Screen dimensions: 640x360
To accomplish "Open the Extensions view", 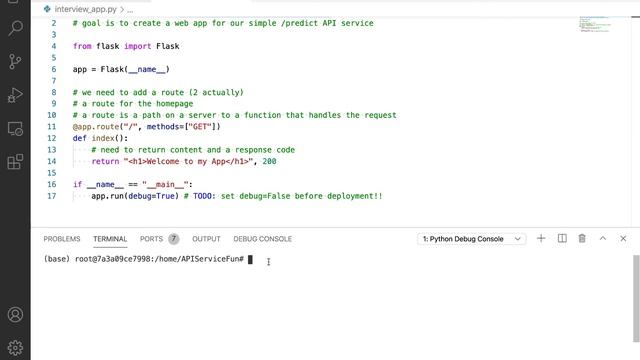I will click(15, 162).
